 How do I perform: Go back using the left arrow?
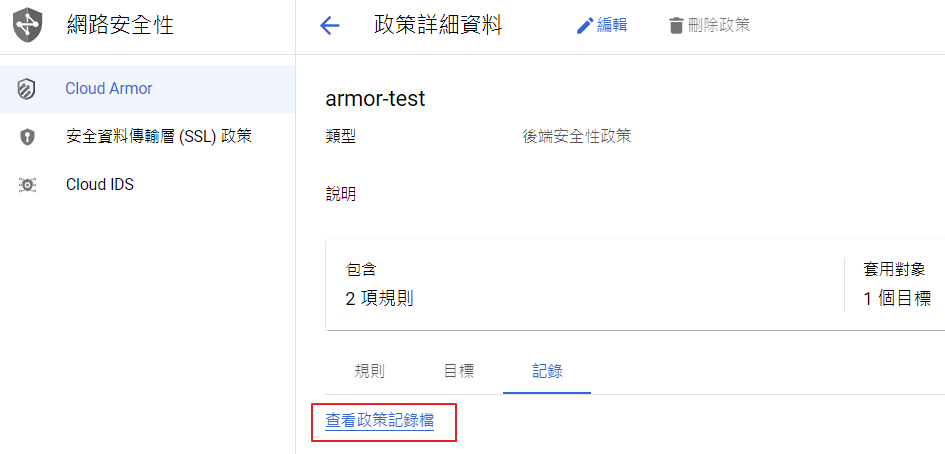330,26
